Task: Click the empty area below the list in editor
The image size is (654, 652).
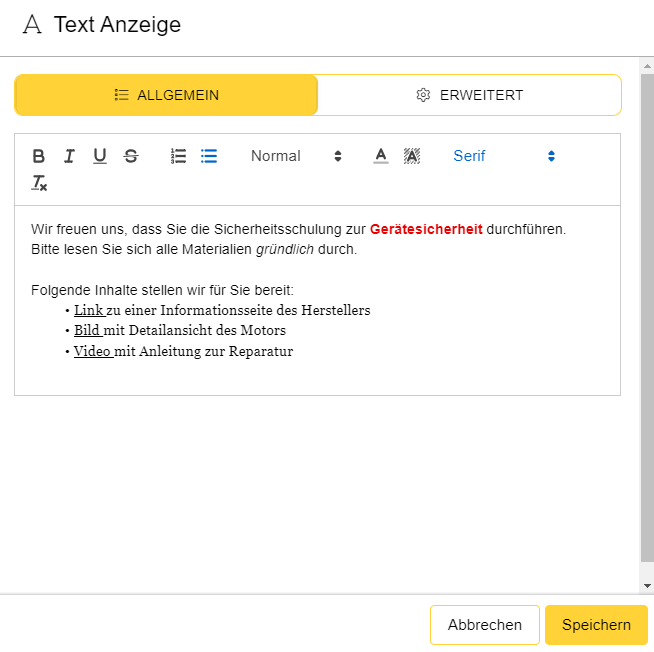Action: click(317, 377)
